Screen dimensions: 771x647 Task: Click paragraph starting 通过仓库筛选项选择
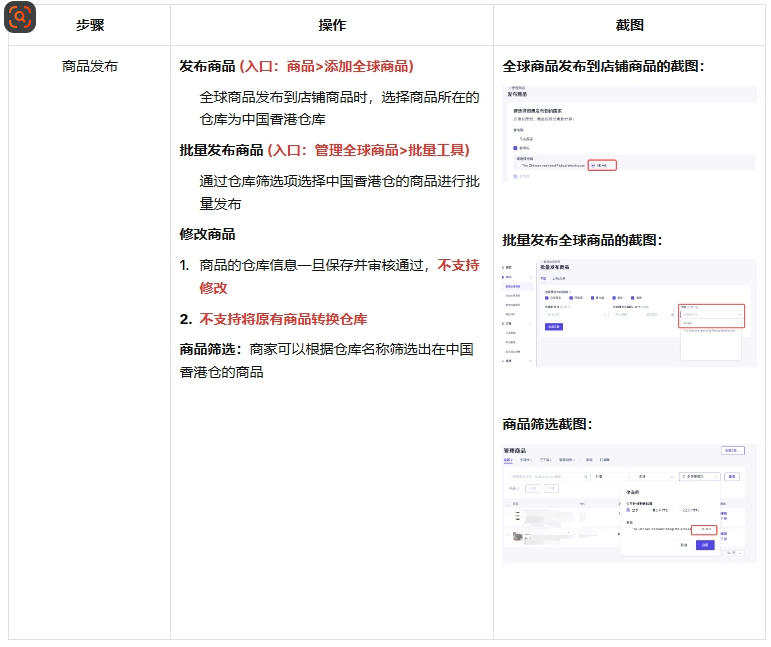coord(339,192)
